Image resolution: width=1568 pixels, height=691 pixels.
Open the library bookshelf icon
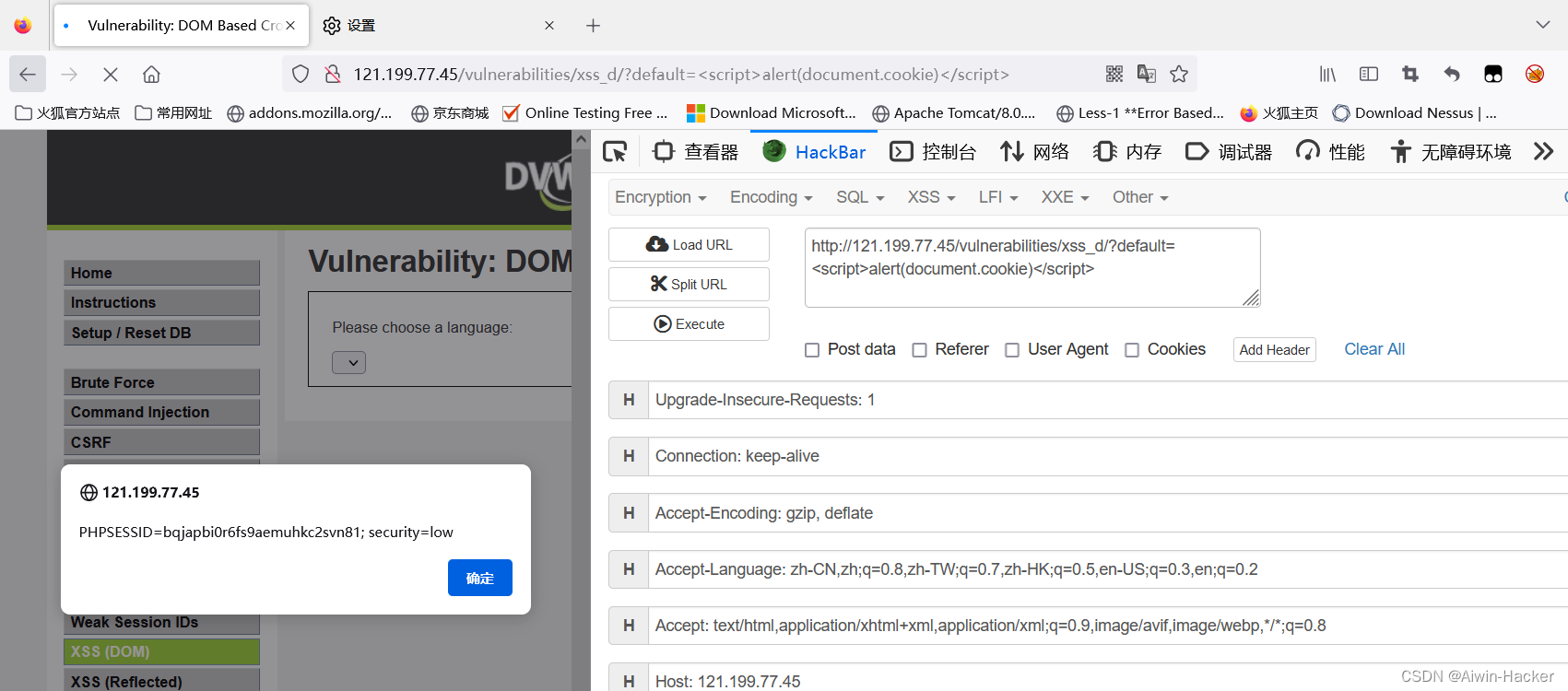click(x=1327, y=74)
